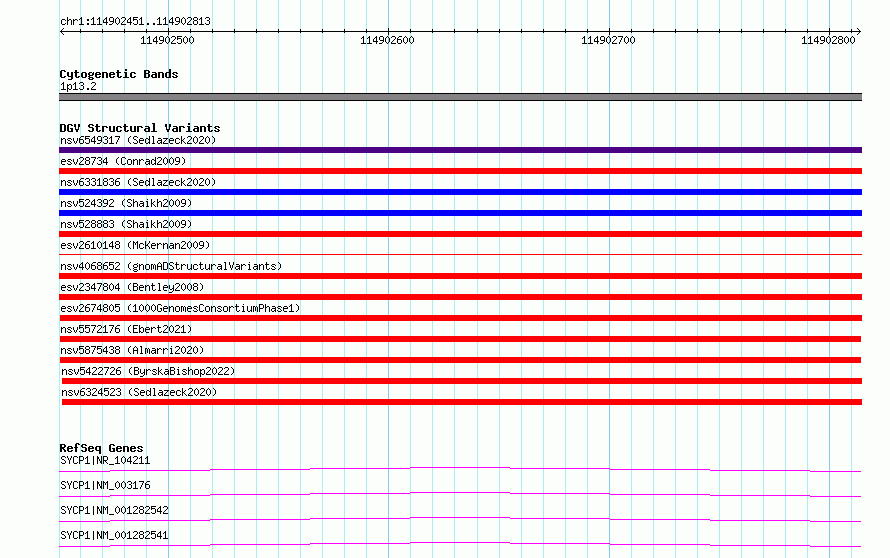Click the magenta SYCP1|NM_001282542 intron line
Viewport: 890px width, 558px height.
[x=460, y=519]
